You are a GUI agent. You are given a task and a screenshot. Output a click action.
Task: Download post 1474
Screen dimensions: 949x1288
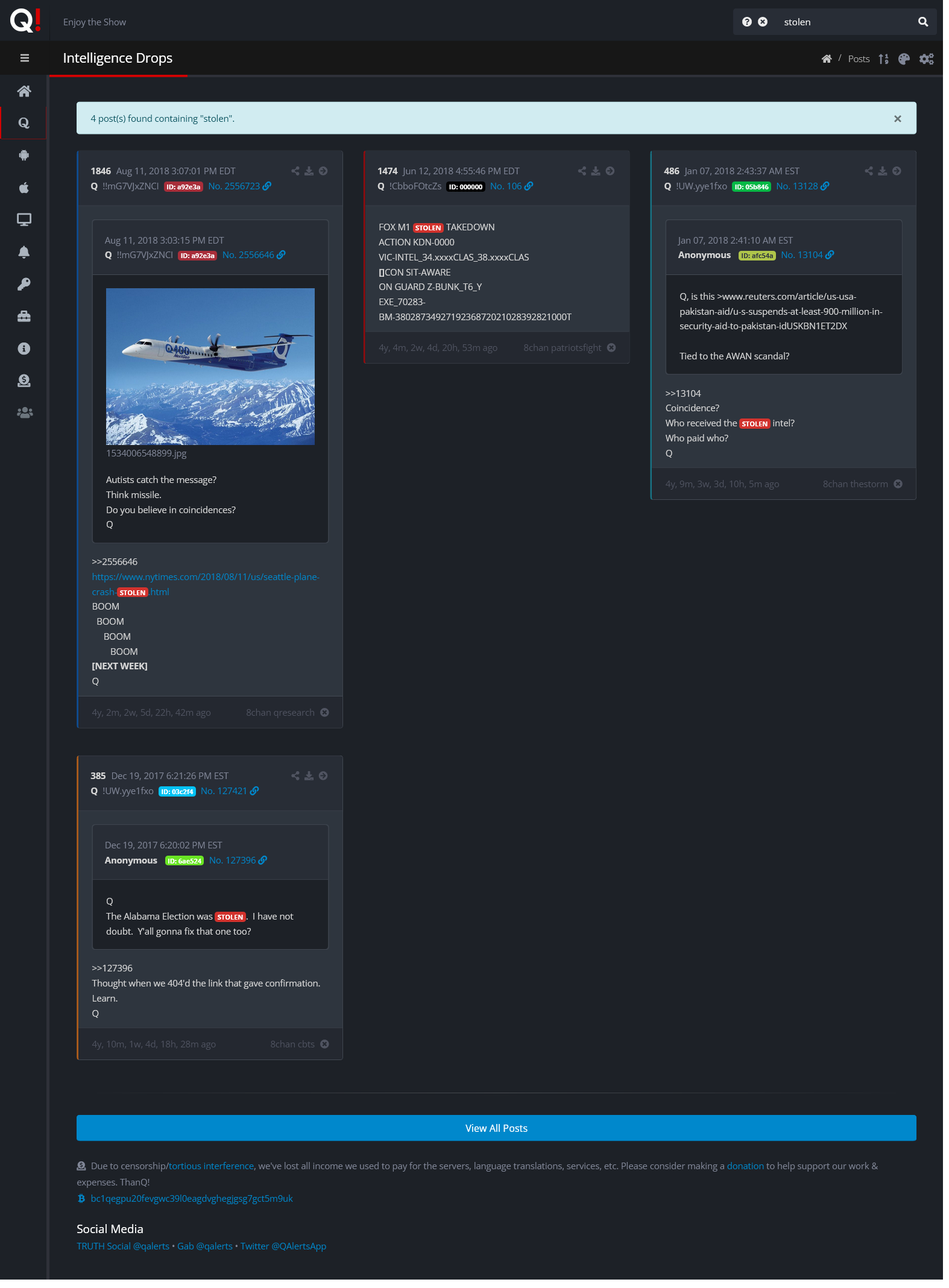click(596, 171)
